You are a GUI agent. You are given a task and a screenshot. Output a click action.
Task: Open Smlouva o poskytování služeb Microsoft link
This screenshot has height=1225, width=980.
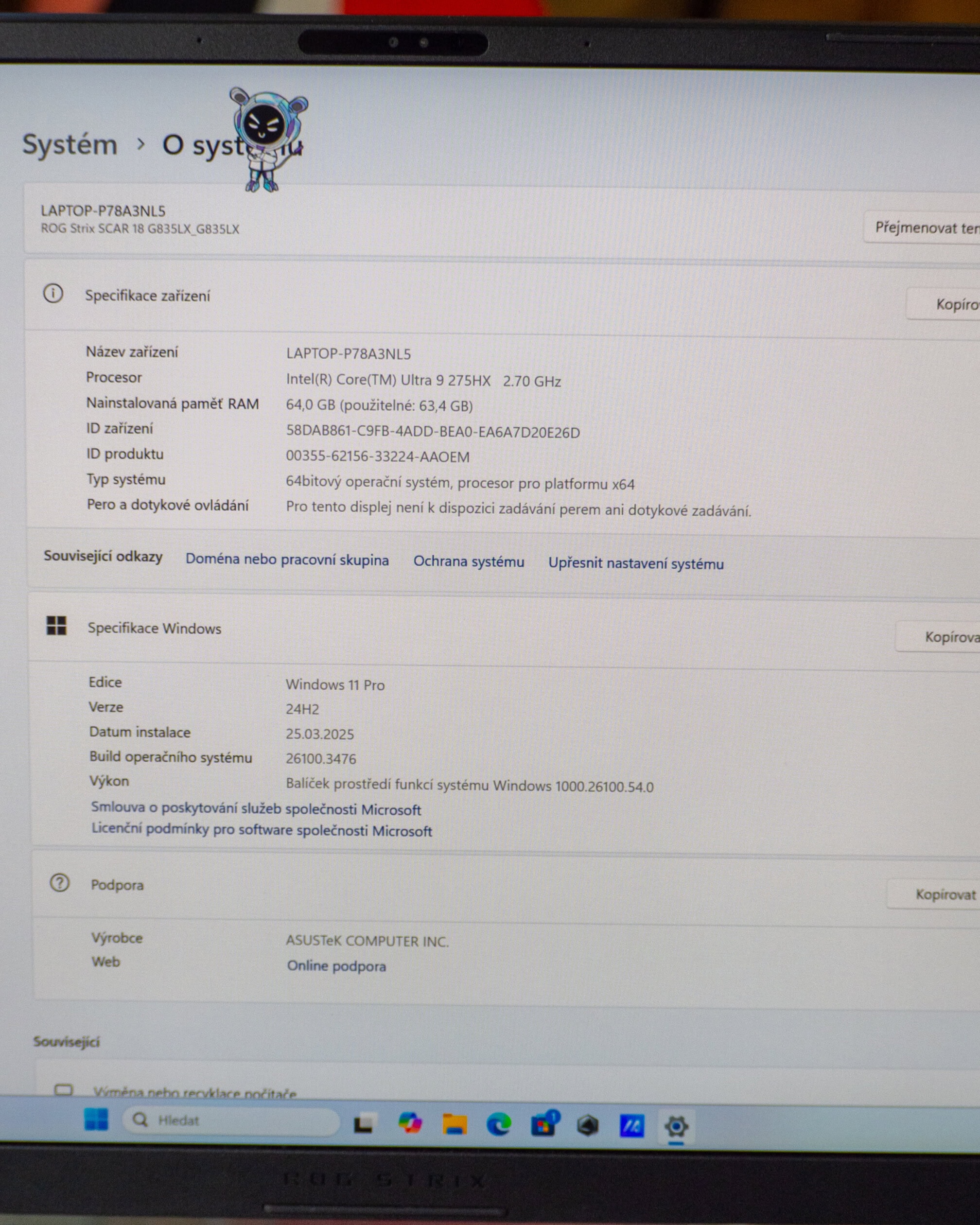256,808
